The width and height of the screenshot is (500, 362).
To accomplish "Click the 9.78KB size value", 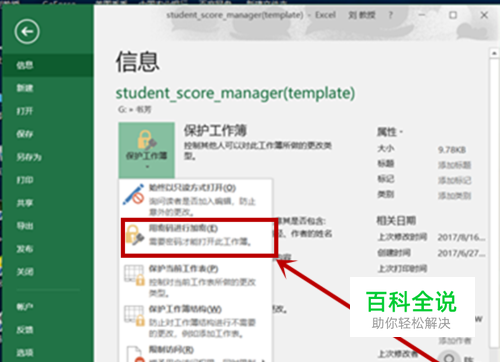I will pyautogui.click(x=452, y=150).
